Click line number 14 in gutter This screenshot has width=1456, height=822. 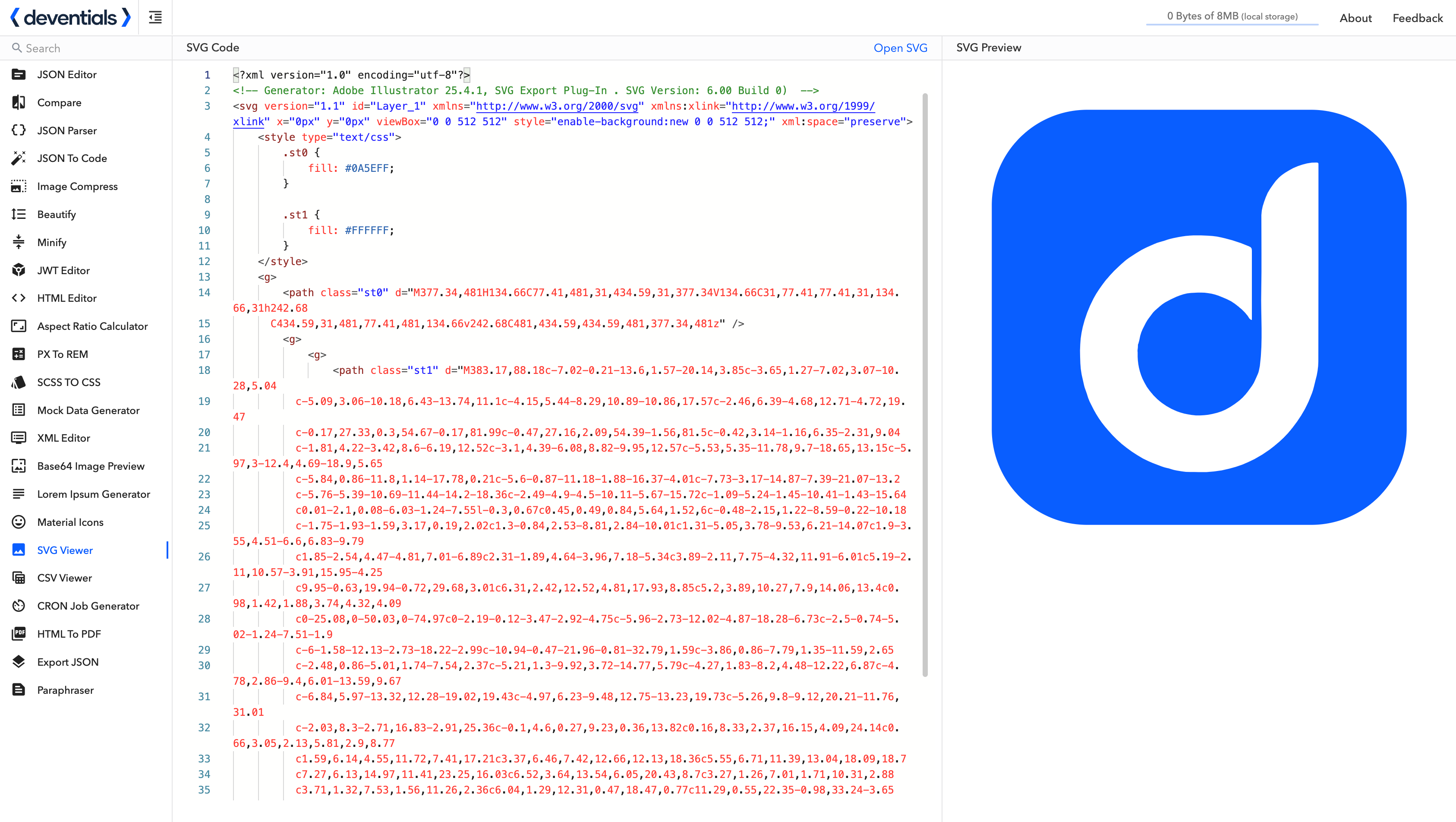point(204,292)
